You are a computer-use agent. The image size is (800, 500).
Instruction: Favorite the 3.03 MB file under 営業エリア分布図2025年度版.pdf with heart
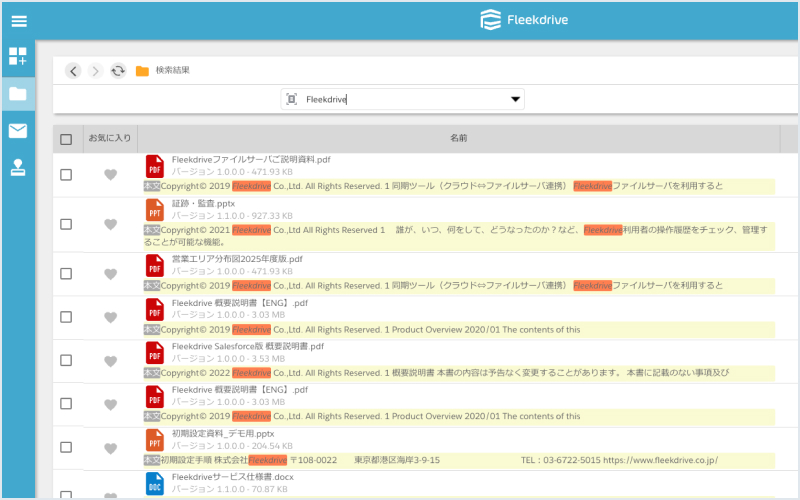111,317
